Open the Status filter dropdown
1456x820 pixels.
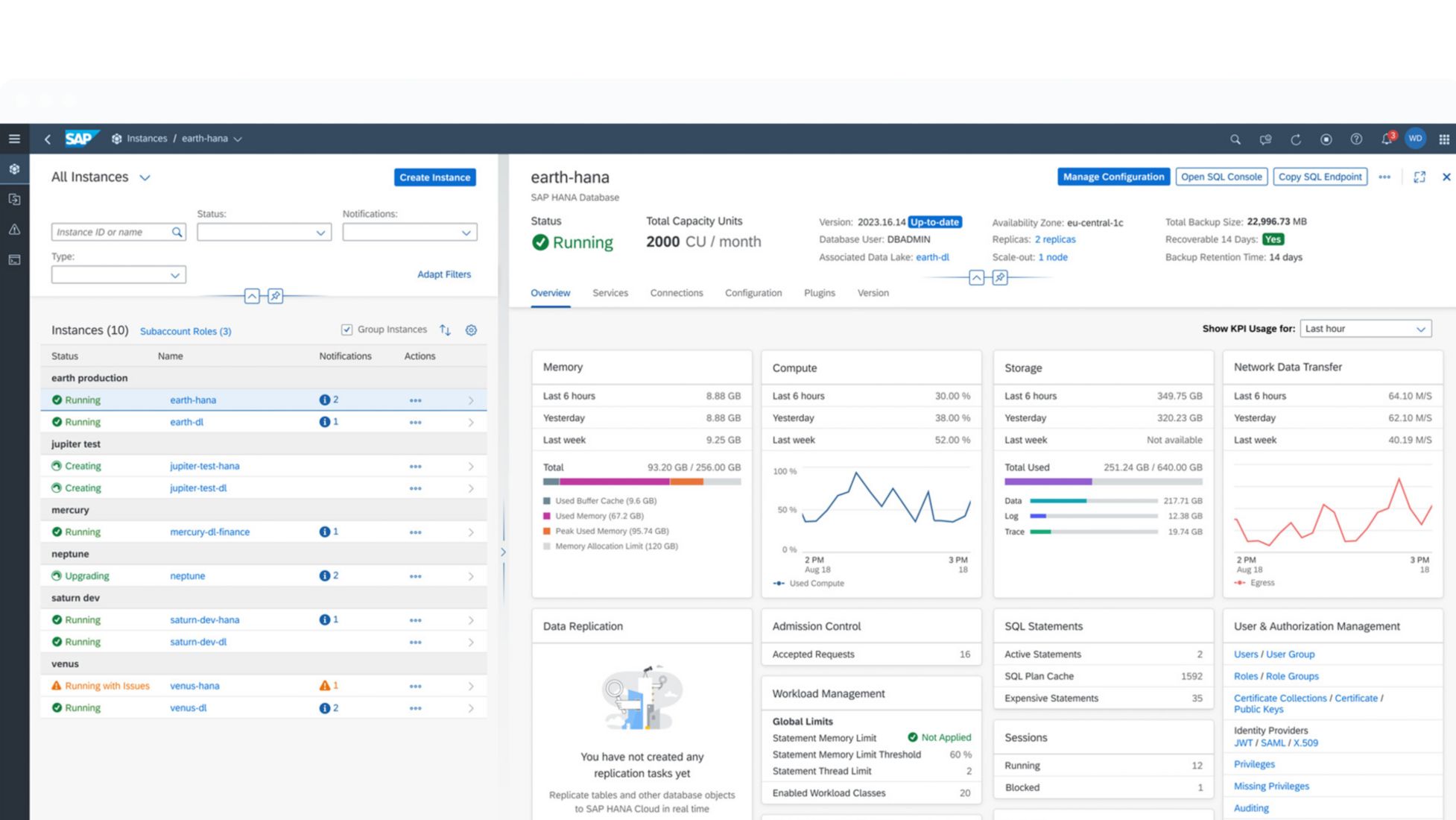coord(264,233)
